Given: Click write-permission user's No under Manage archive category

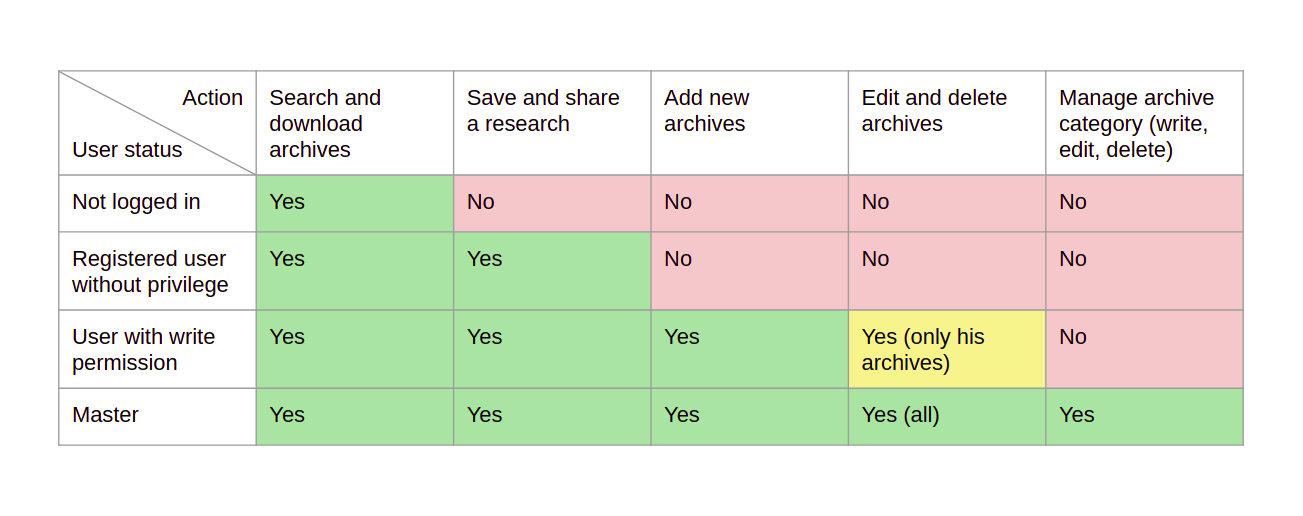Looking at the screenshot, I should 1145,349.
